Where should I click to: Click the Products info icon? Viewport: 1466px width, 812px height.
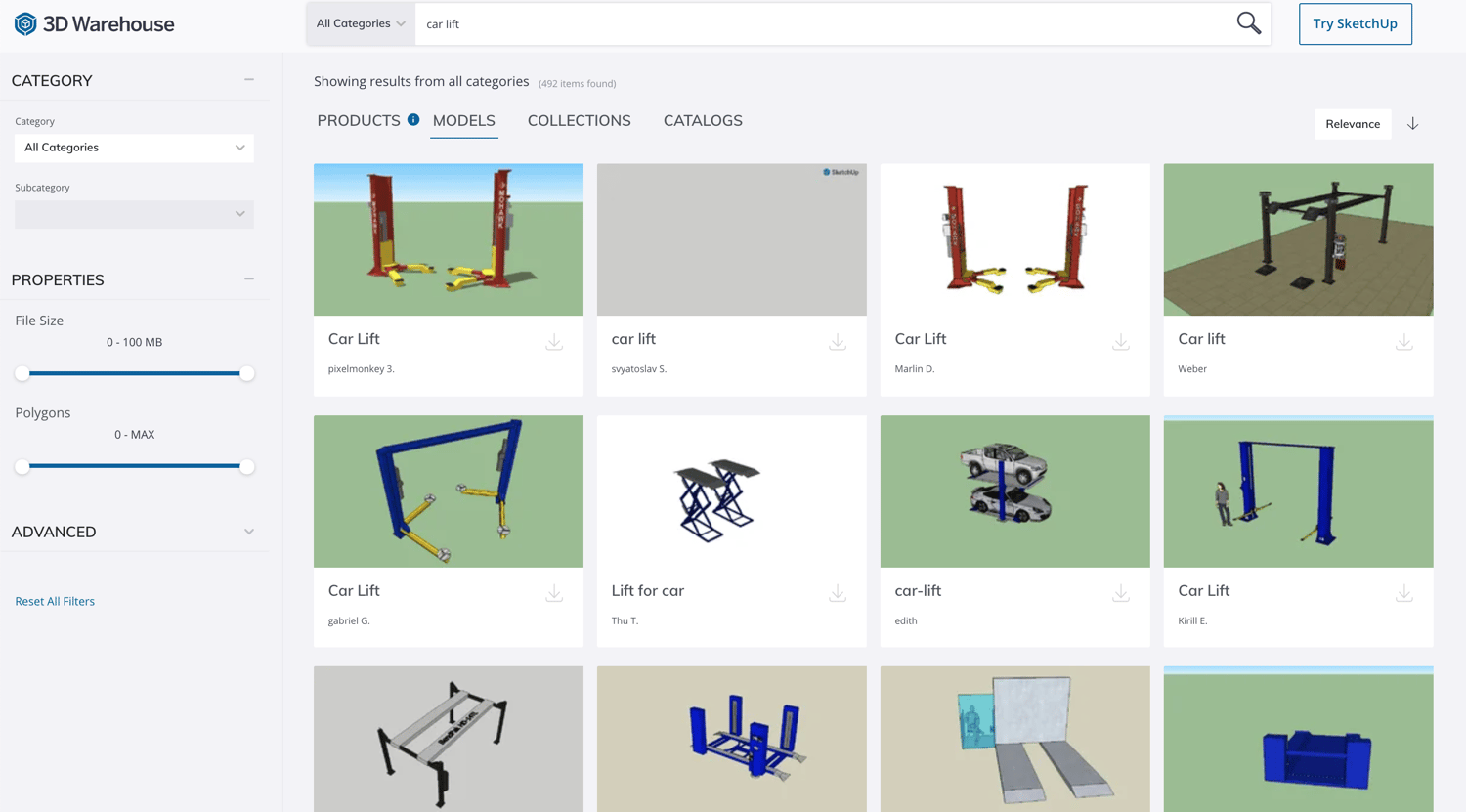[413, 120]
